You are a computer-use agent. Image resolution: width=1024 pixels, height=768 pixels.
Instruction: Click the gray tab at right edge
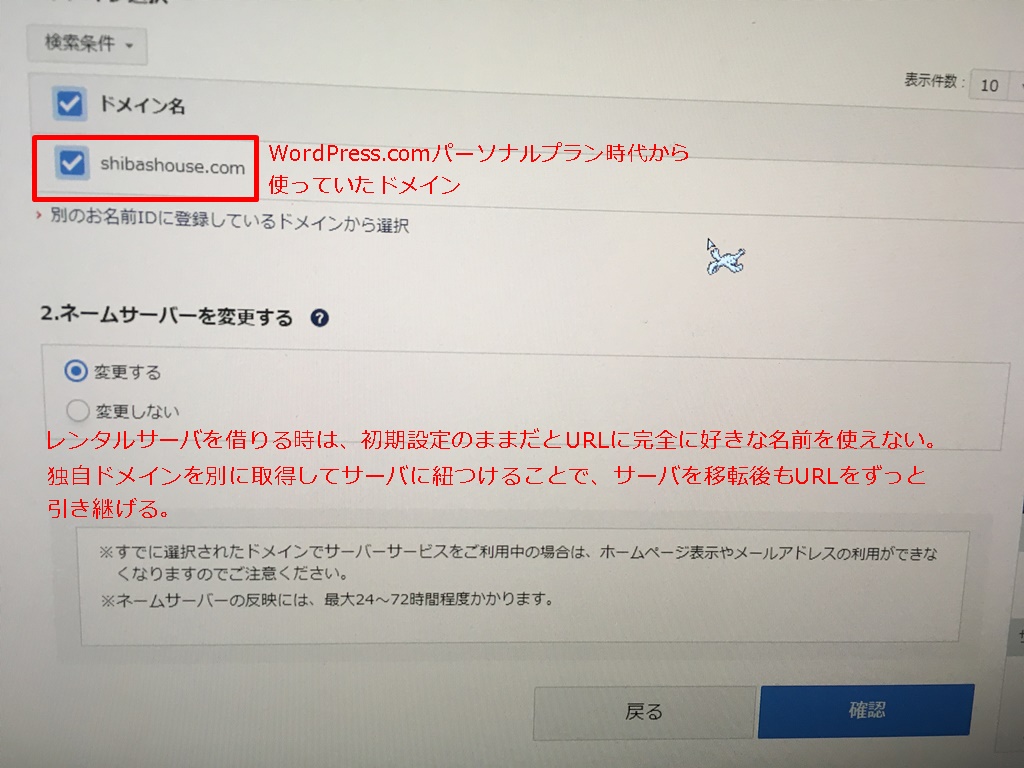pyautogui.click(x=1017, y=636)
